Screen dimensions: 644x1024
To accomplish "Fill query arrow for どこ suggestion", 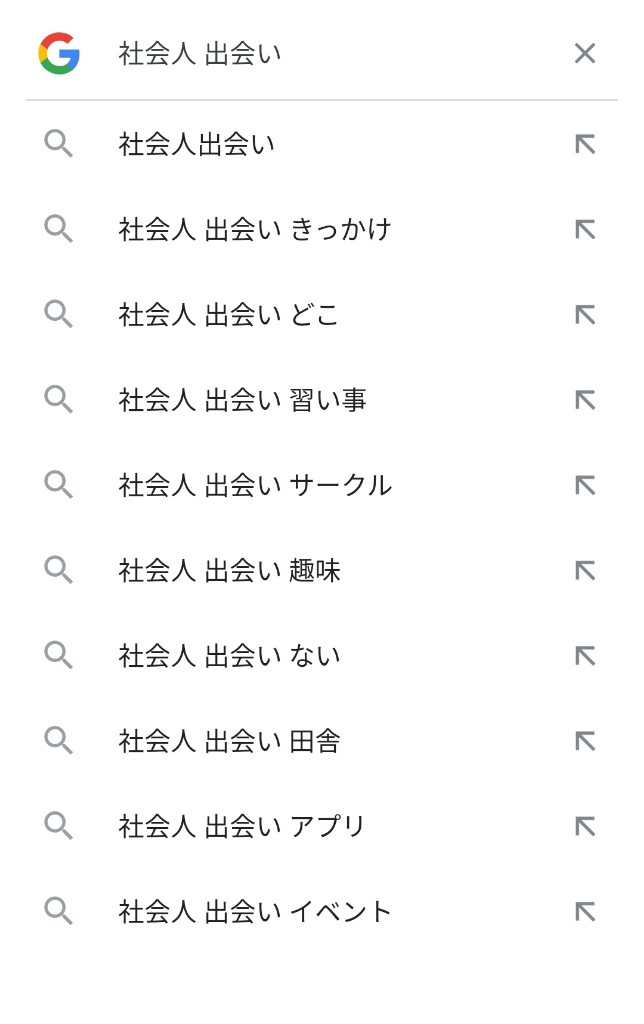I will pyautogui.click(x=585, y=314).
